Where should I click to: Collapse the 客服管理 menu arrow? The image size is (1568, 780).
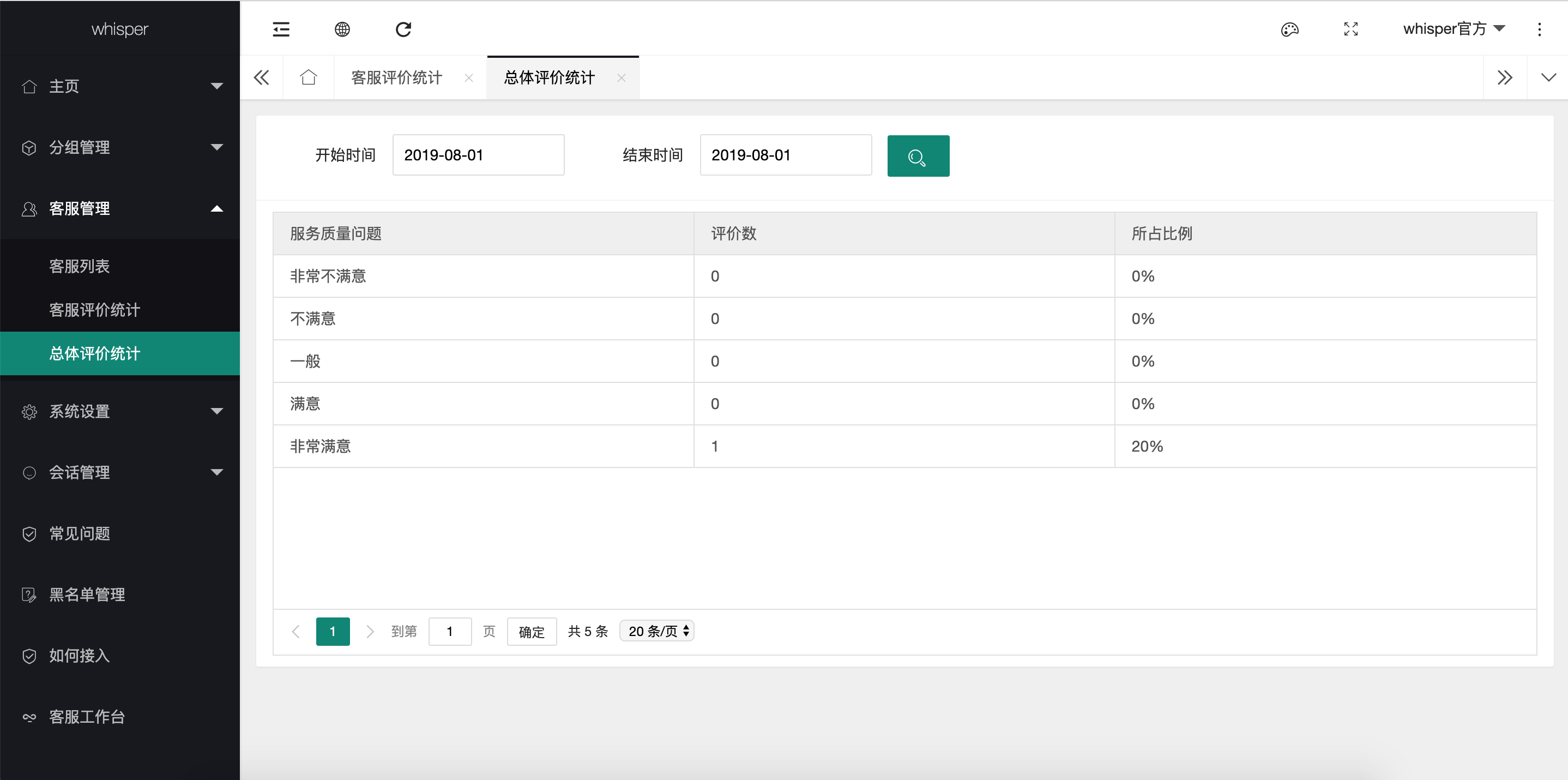[216, 209]
